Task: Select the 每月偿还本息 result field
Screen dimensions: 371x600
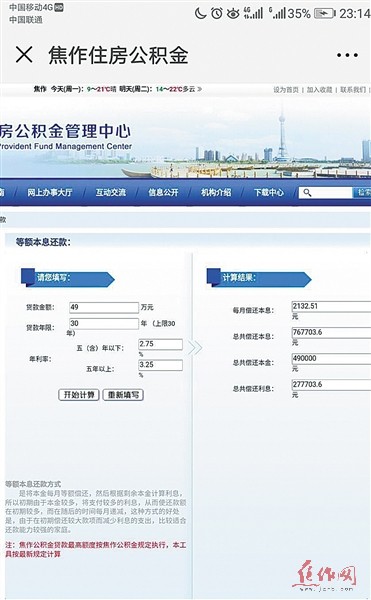Action: click(x=331, y=306)
